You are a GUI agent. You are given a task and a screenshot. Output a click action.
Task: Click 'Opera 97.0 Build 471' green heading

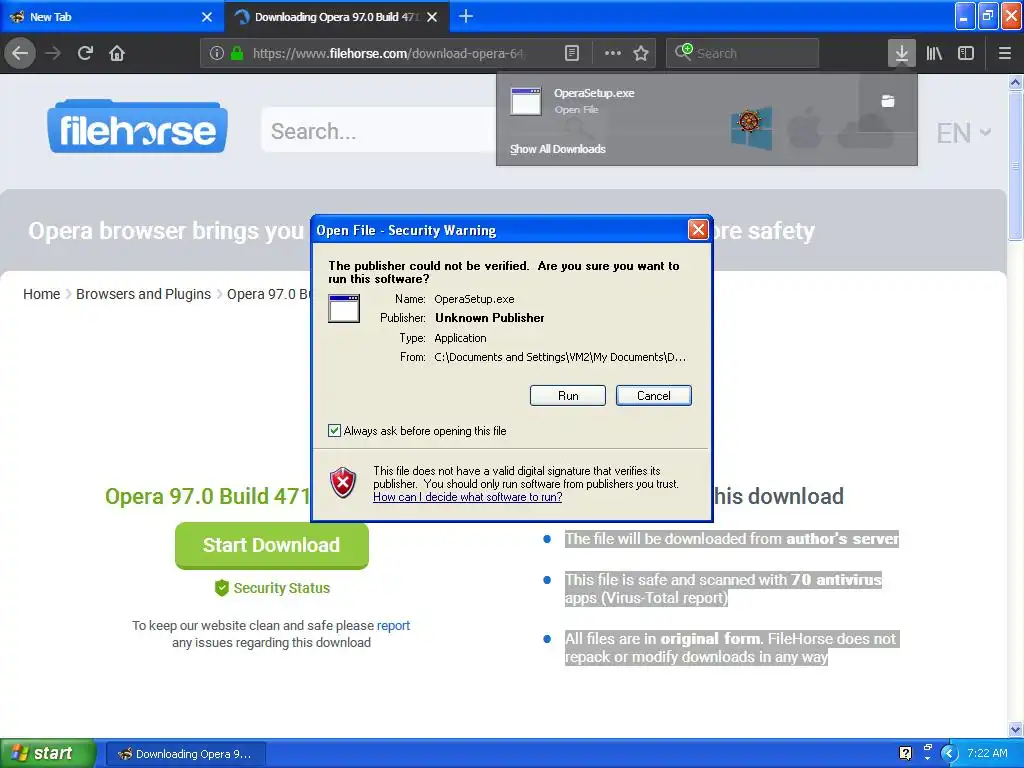(x=208, y=496)
